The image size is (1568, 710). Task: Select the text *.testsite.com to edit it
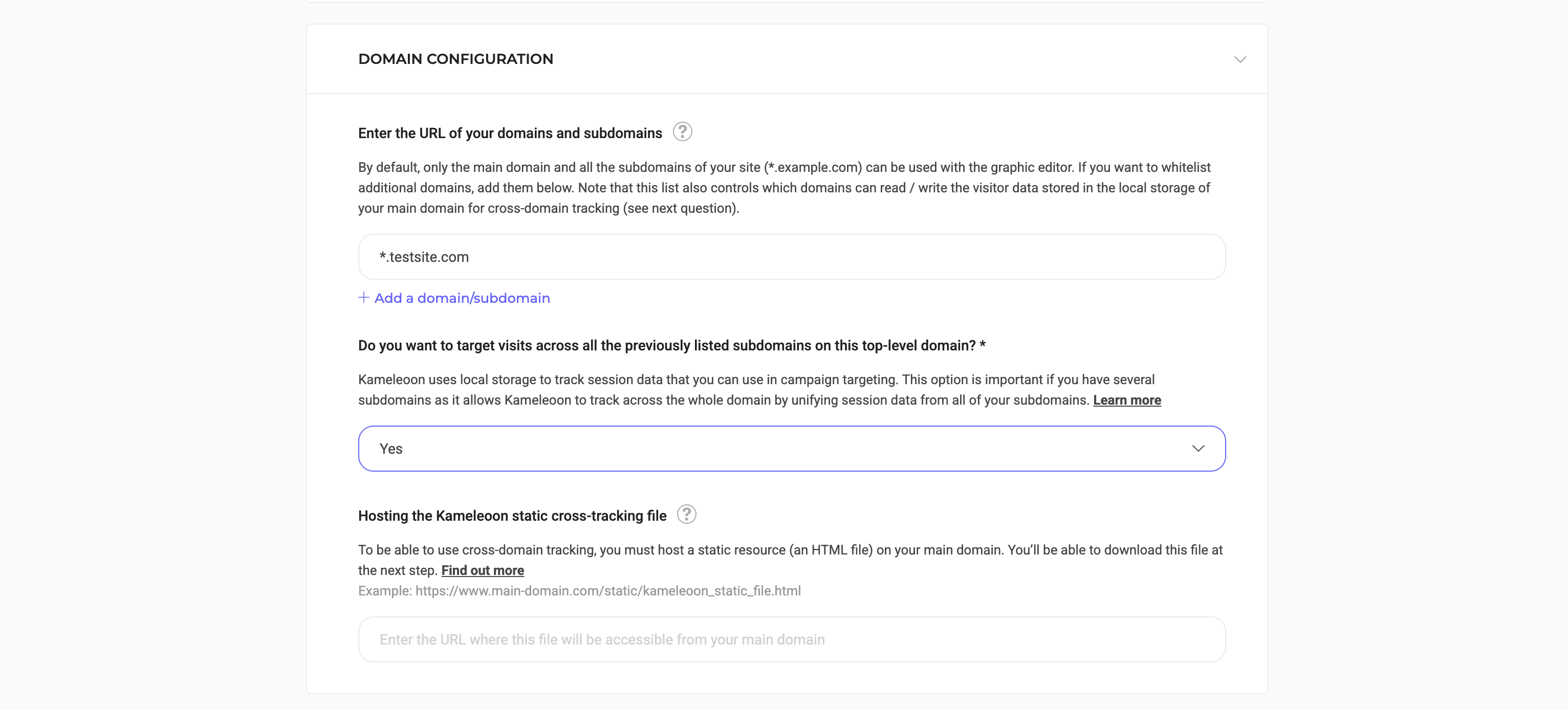[x=424, y=256]
